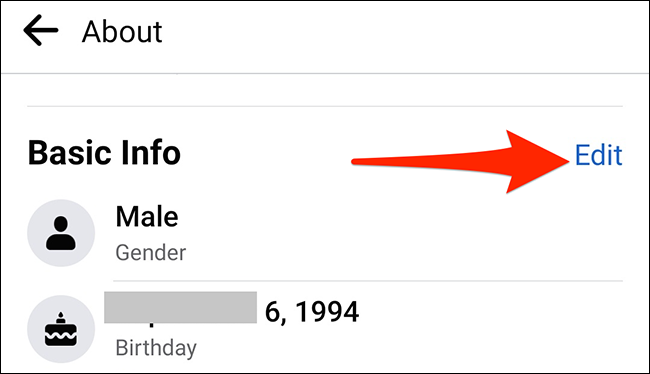Select the "Male" gender value
650x374 pixels.
click(147, 216)
